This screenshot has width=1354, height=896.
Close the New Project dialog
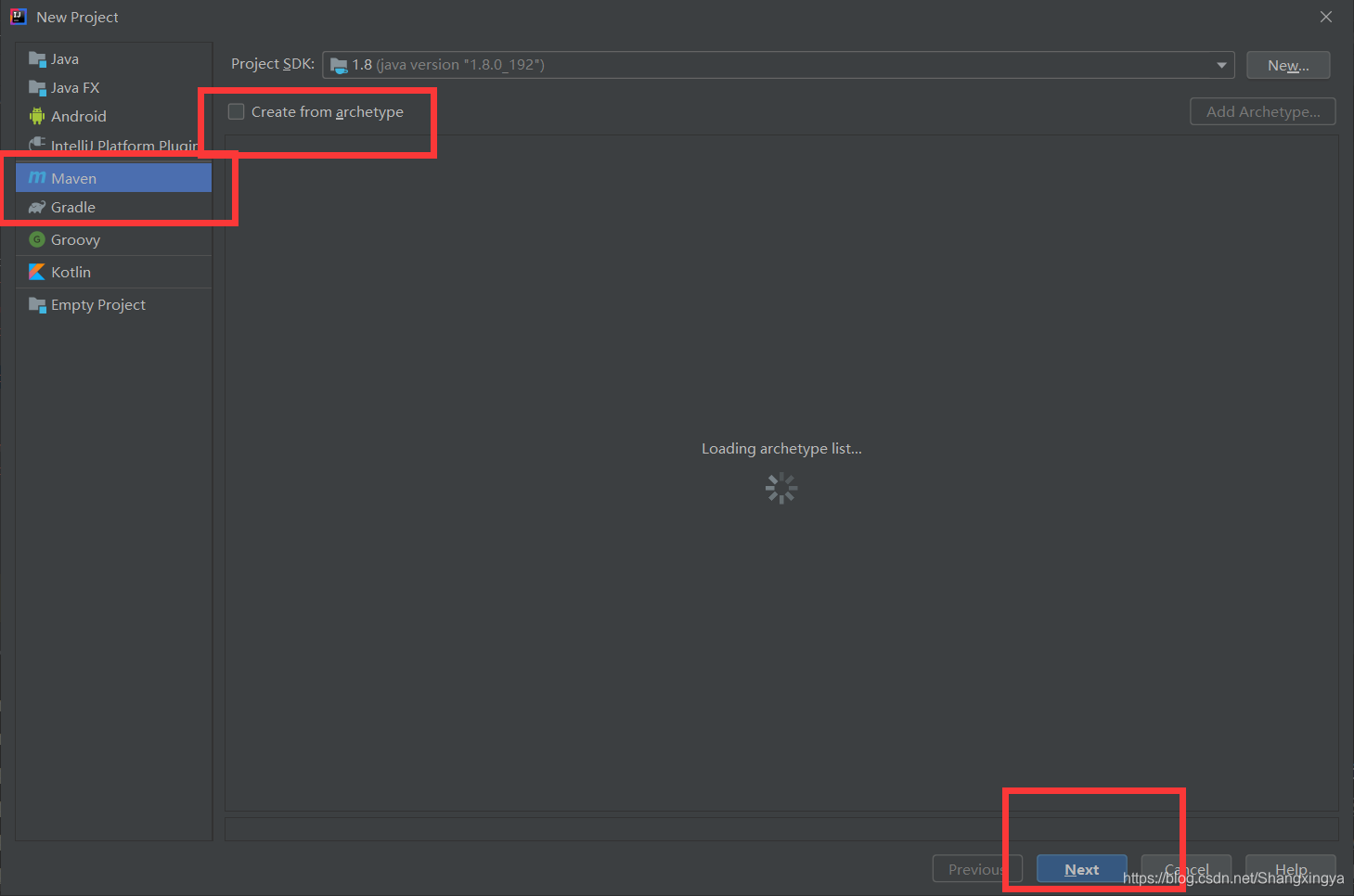[x=1326, y=17]
